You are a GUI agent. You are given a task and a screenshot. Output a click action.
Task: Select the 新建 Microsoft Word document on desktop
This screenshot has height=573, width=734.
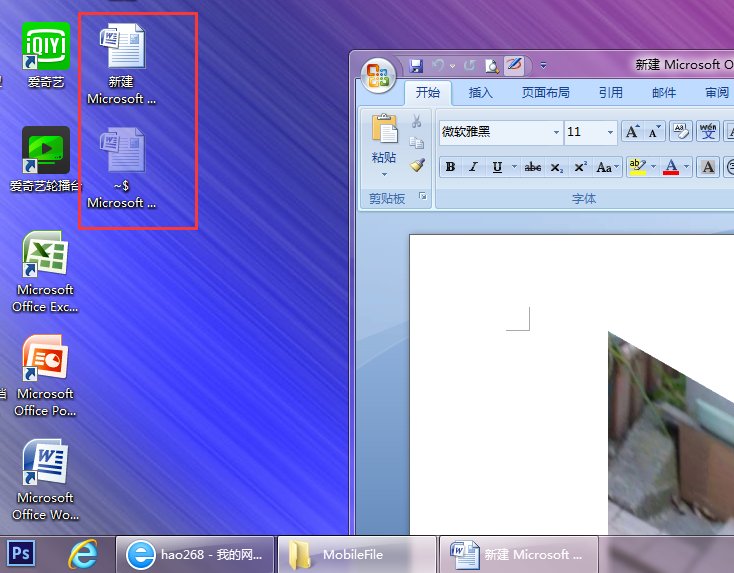click(x=122, y=64)
